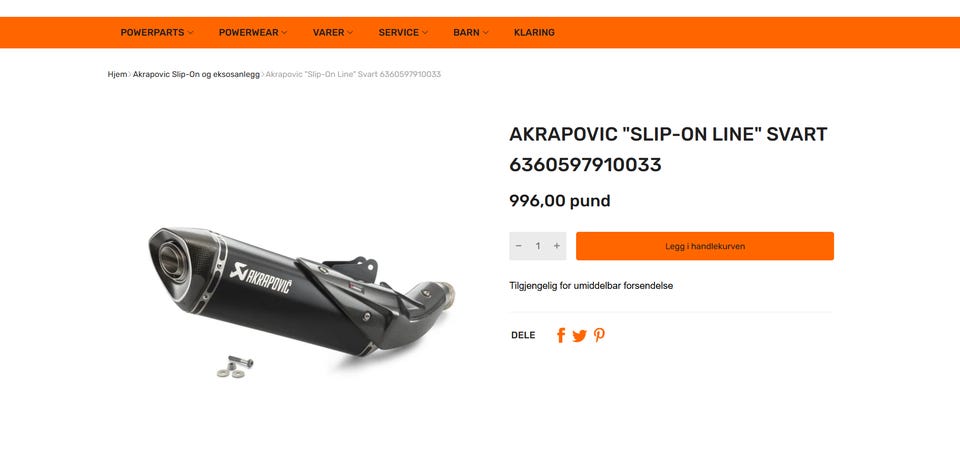The image size is (960, 456).
Task: Share product on Facebook icon
Action: click(x=561, y=335)
